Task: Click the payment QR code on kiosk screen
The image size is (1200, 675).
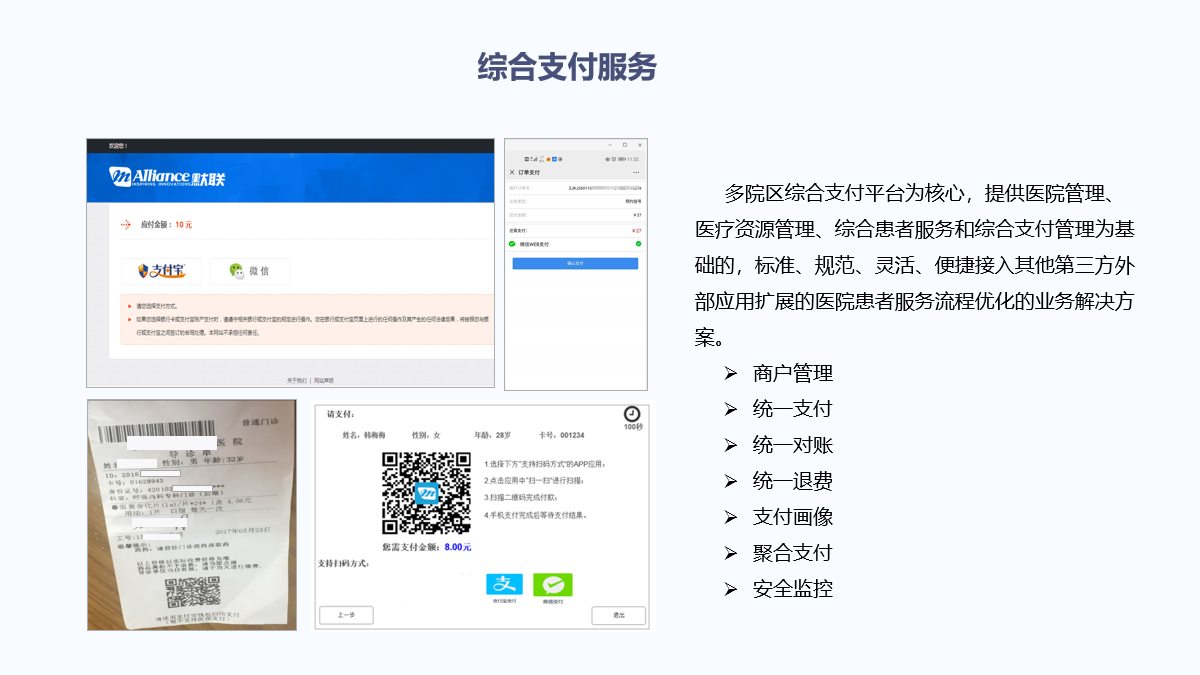Action: pos(426,493)
